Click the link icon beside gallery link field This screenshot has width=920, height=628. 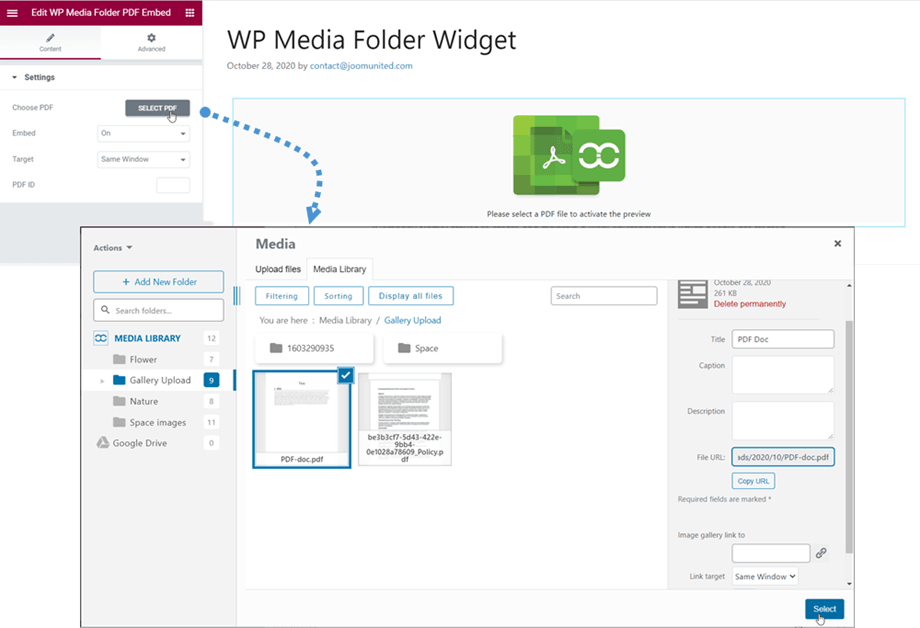click(x=821, y=553)
